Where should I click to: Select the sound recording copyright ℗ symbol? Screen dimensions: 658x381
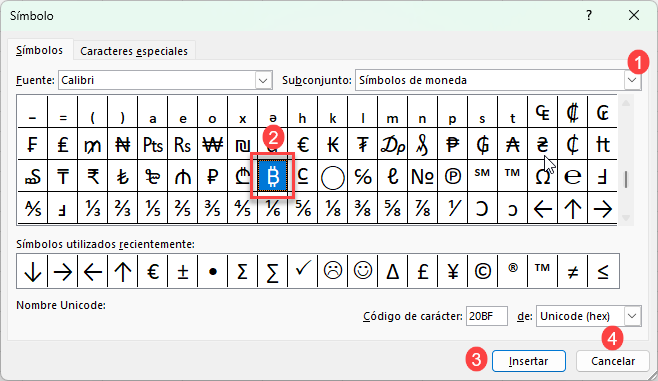point(452,176)
